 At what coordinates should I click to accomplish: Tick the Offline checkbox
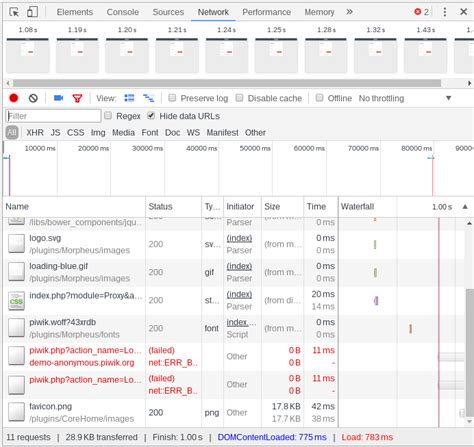click(319, 98)
